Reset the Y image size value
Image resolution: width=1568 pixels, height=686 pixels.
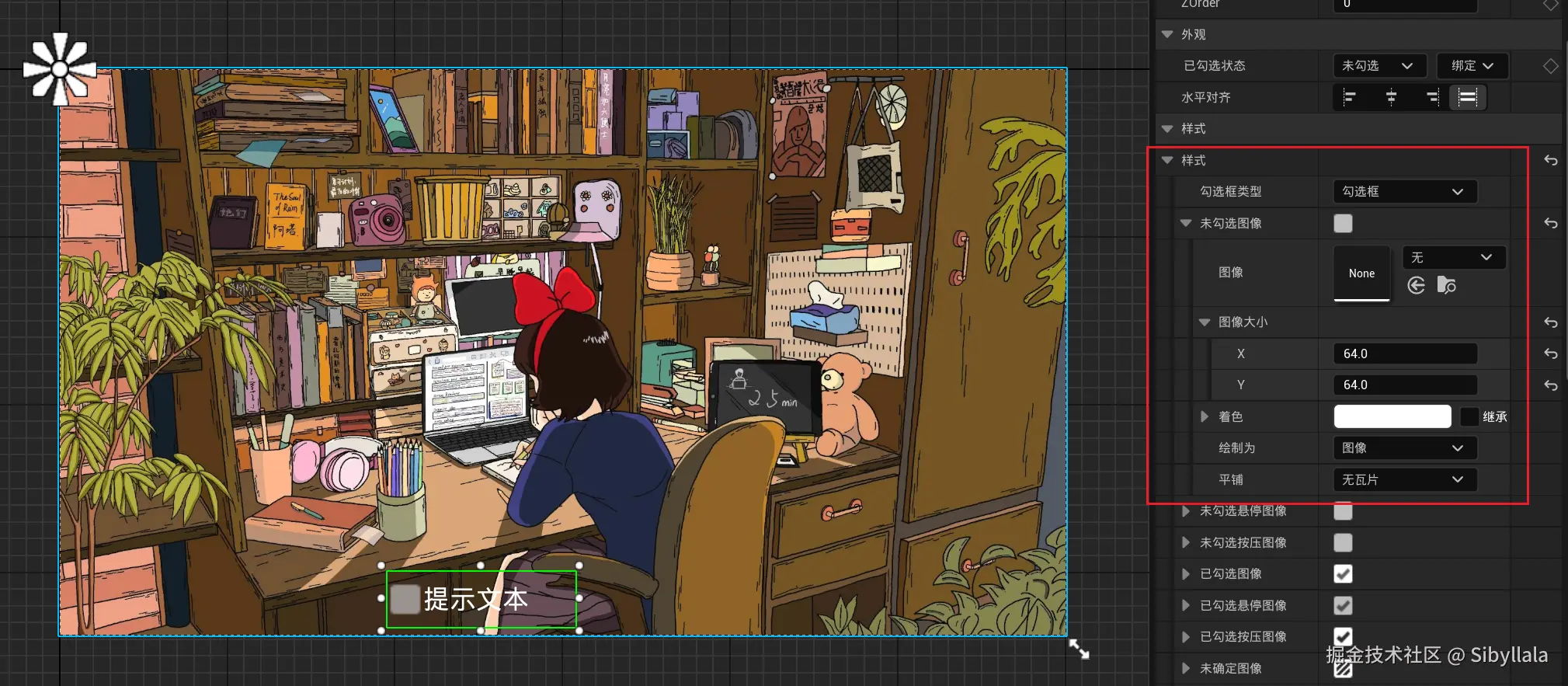[x=1550, y=385]
